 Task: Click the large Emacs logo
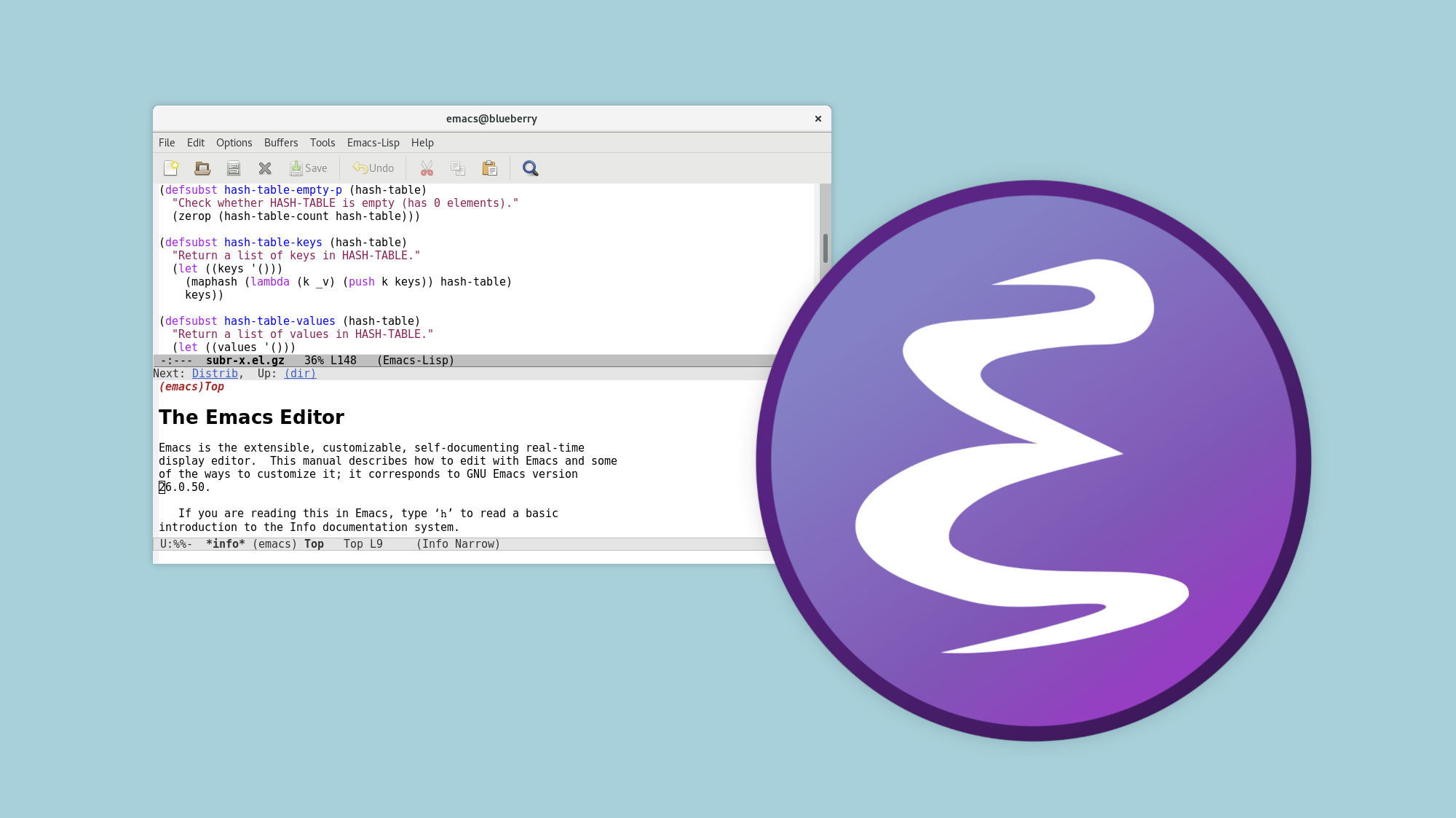coord(1034,460)
